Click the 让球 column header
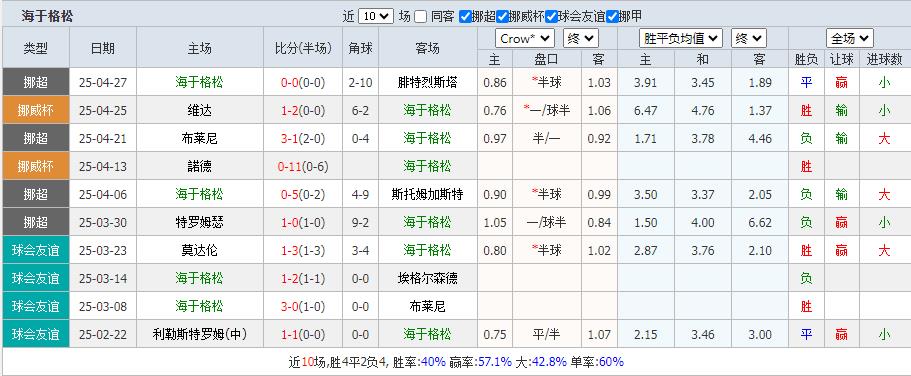This screenshot has height=376, width=911. 841,59
